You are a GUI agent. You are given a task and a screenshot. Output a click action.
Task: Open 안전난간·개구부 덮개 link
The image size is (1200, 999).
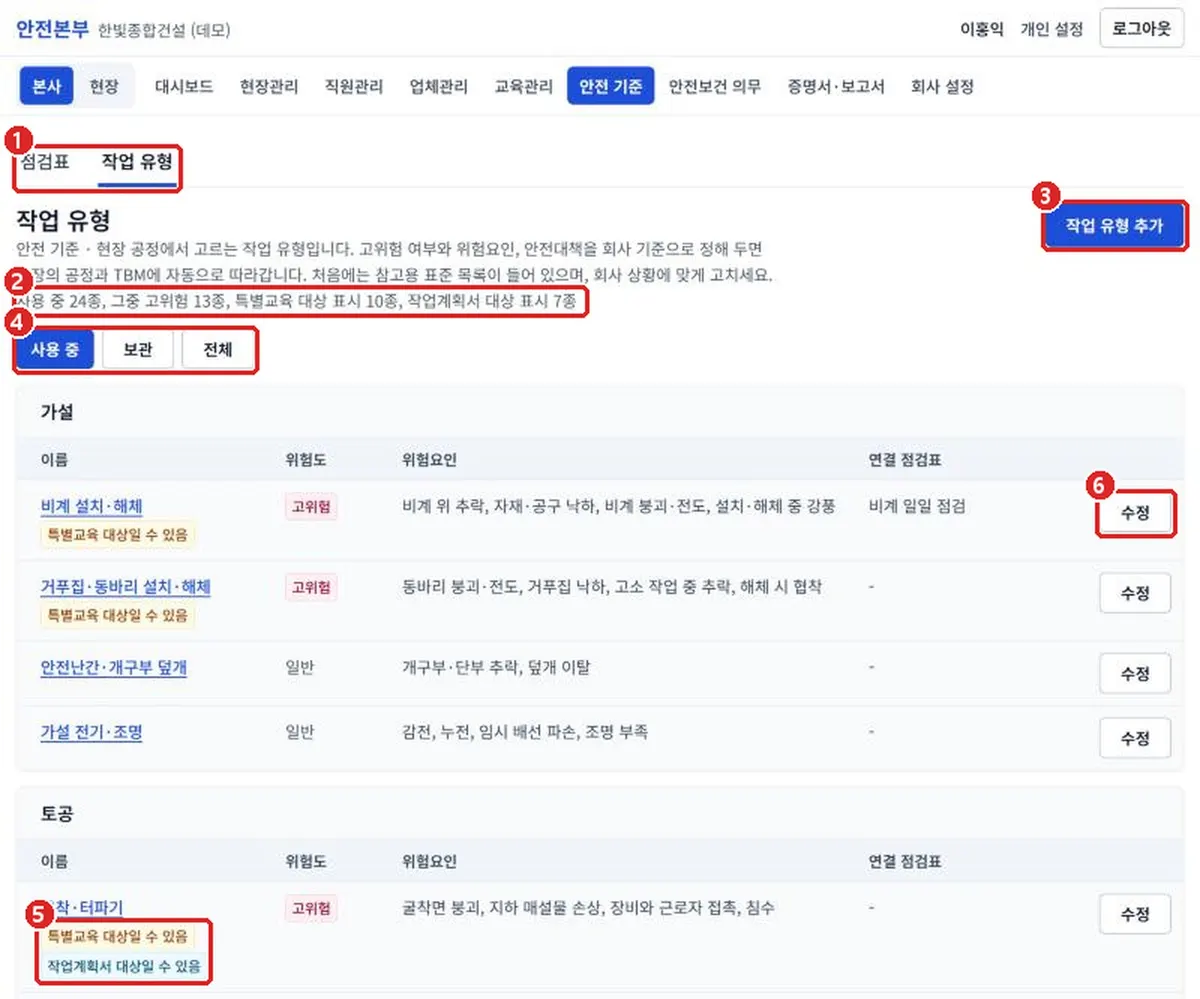click(114, 667)
